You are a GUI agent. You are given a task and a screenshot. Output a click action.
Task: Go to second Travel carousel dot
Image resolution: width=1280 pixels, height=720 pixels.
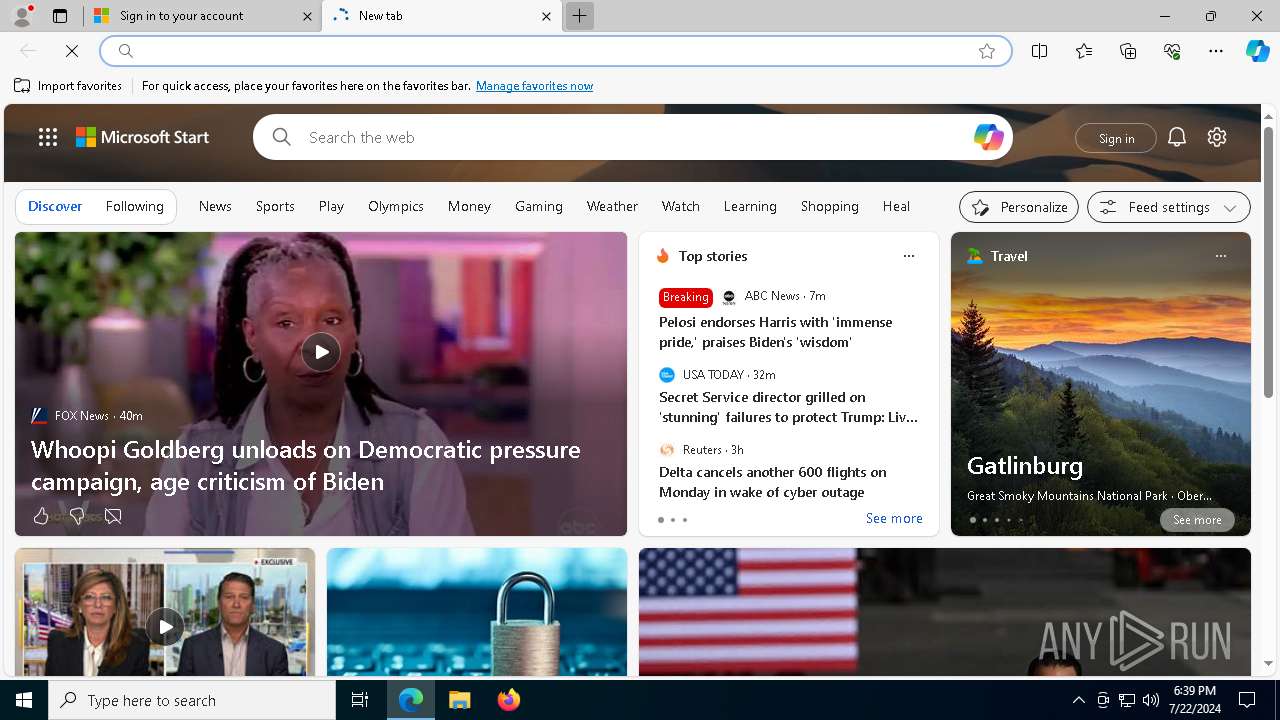[x=985, y=520]
